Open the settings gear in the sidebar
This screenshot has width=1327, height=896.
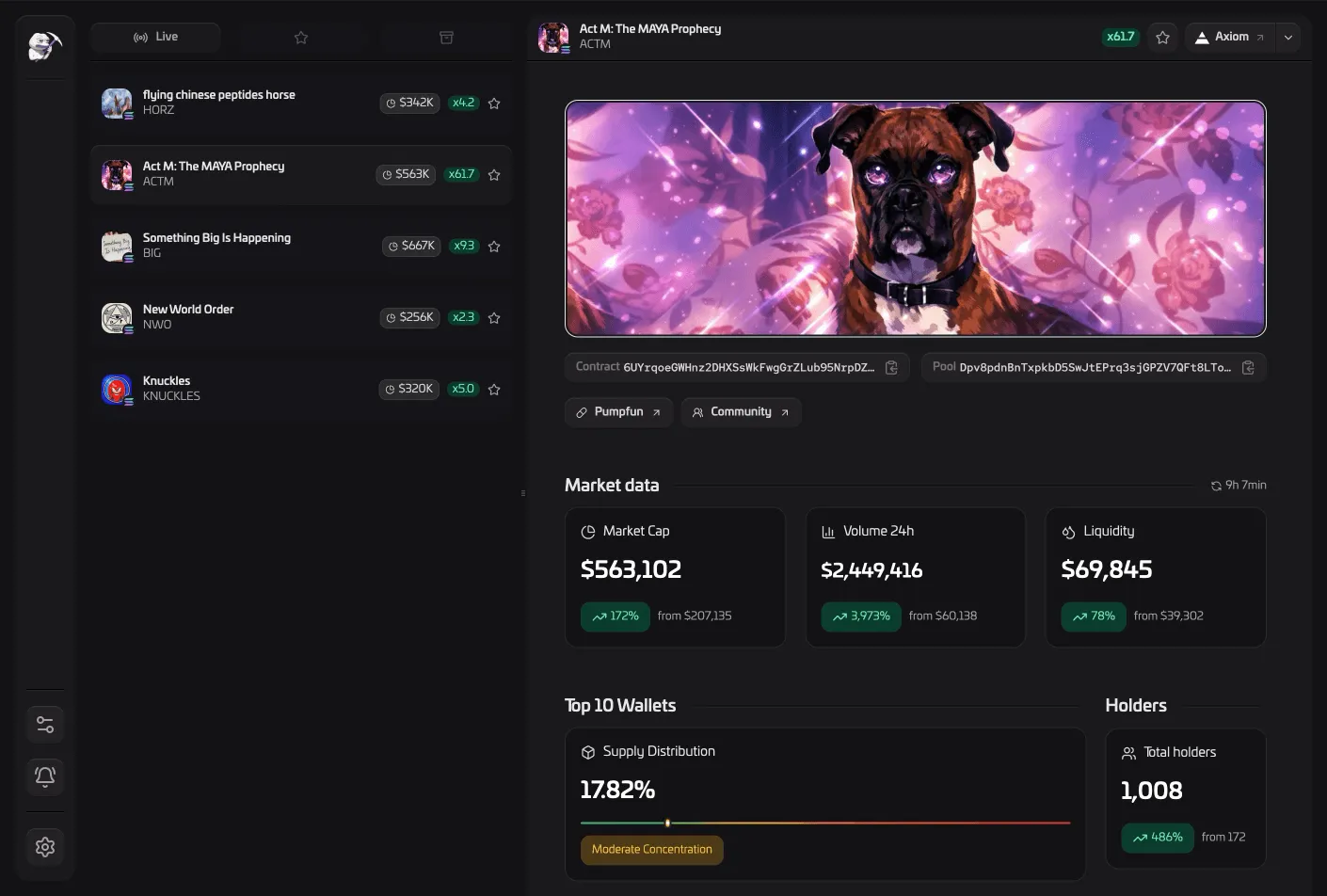point(44,846)
